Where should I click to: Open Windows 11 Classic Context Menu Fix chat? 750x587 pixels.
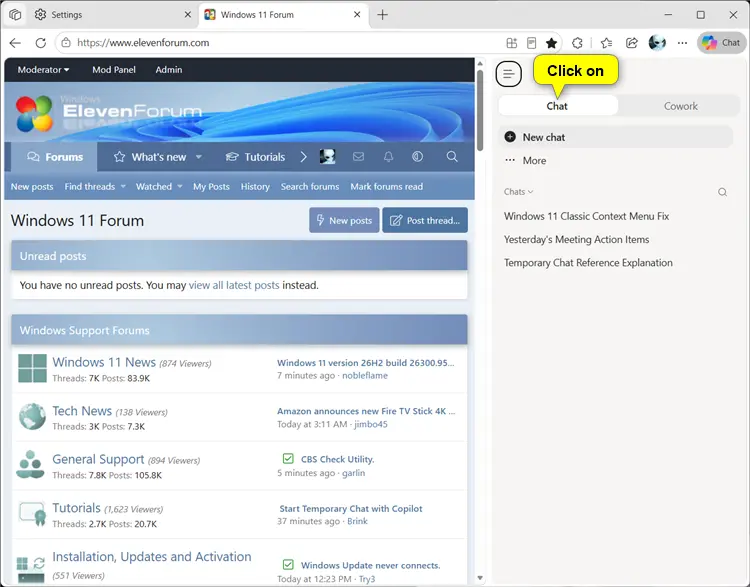[586, 216]
